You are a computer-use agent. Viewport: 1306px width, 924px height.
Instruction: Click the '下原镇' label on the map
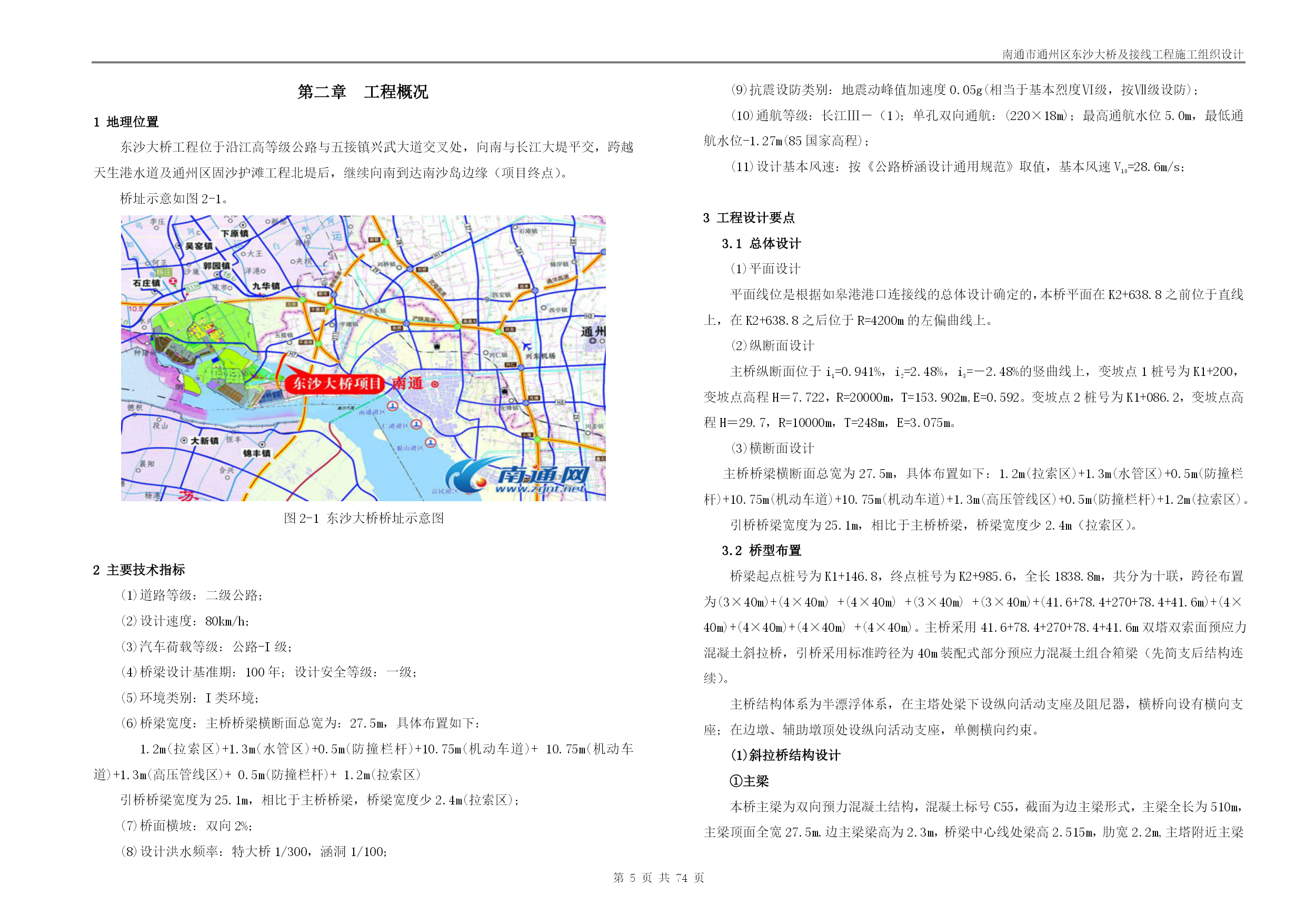[x=234, y=233]
